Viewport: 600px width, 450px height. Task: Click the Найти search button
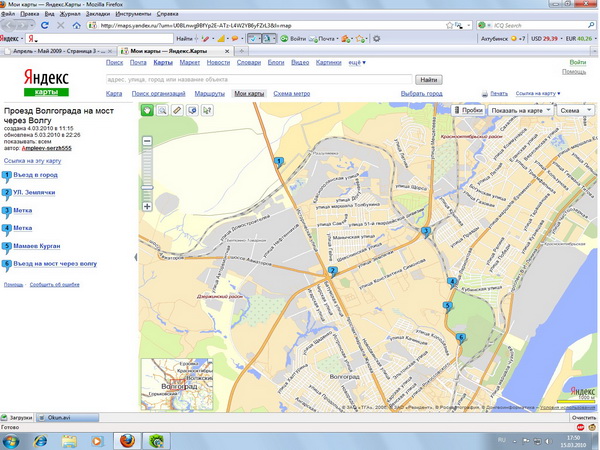point(429,80)
